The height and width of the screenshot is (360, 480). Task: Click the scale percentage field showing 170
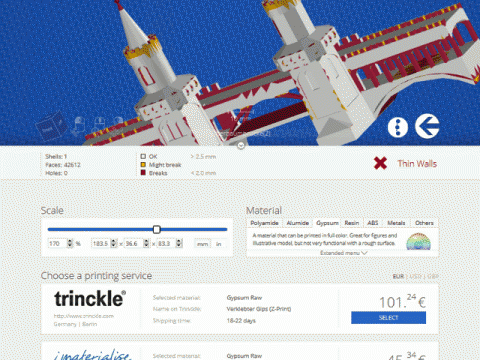coord(57,244)
